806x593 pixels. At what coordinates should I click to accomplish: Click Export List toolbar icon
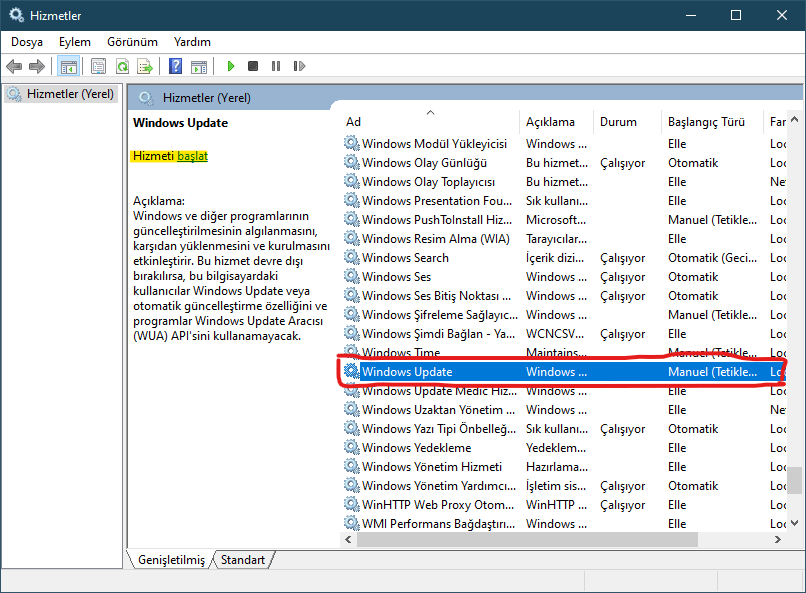point(145,66)
